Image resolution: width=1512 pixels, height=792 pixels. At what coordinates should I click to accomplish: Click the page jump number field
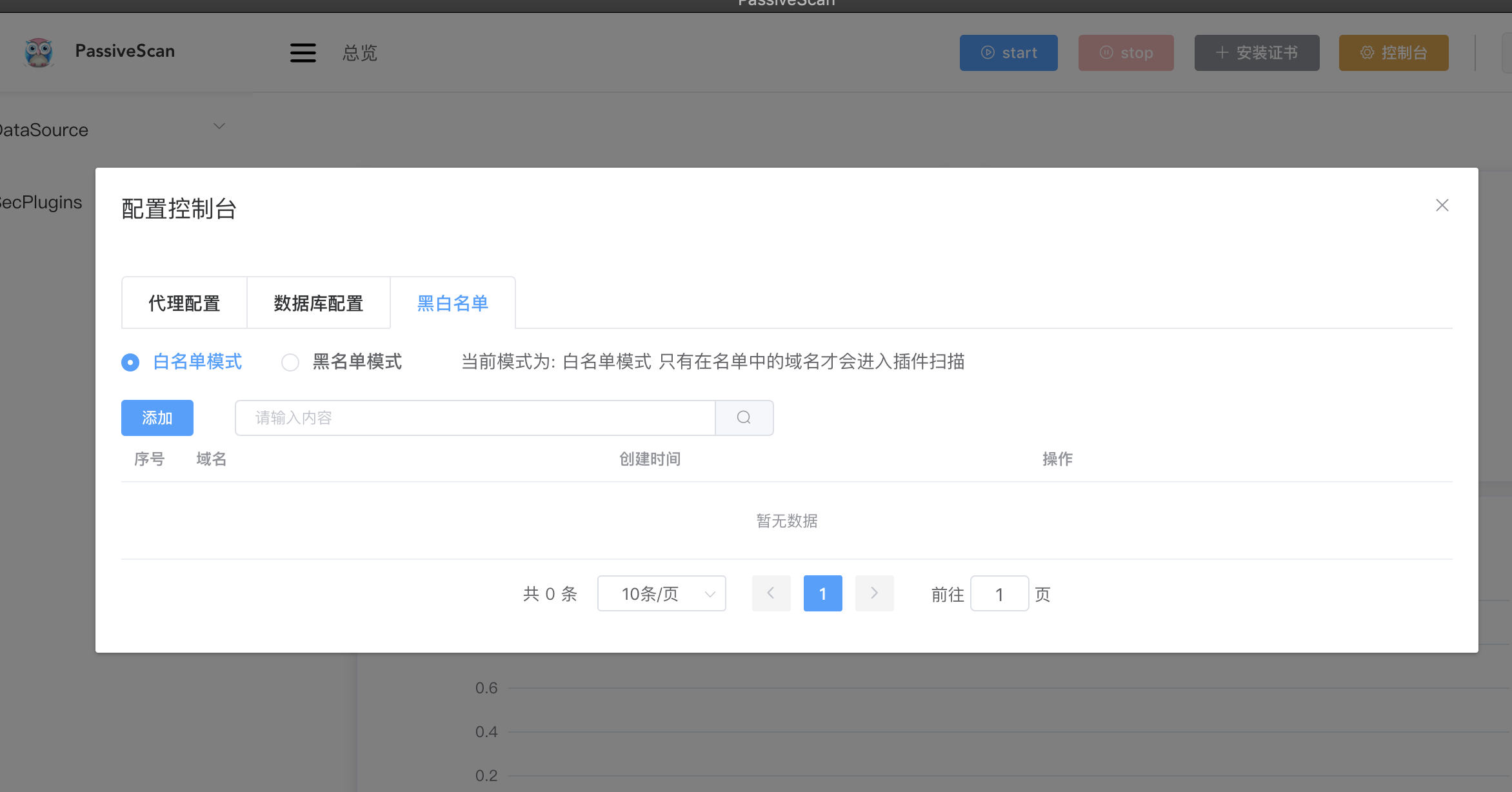coord(999,593)
